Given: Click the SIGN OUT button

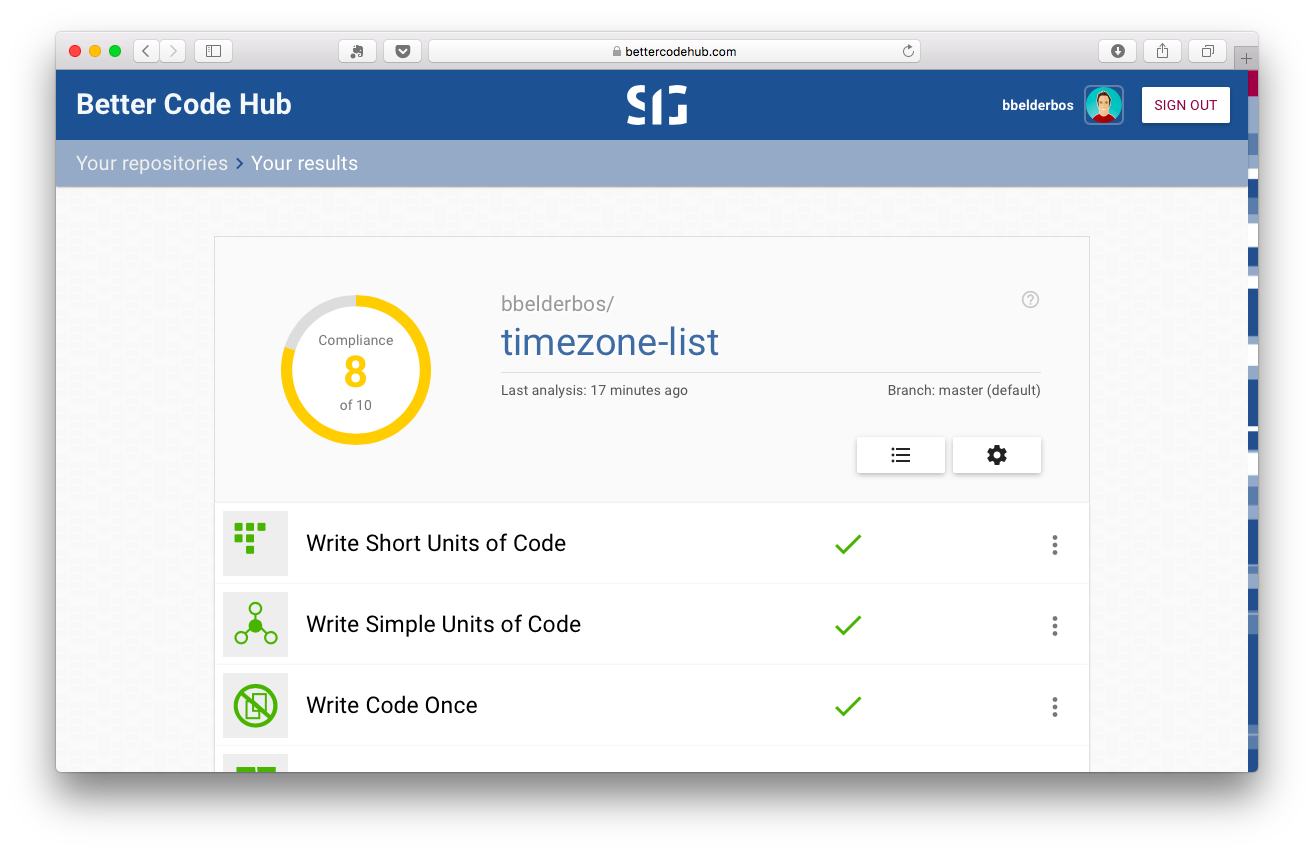Looking at the screenshot, I should (1185, 105).
